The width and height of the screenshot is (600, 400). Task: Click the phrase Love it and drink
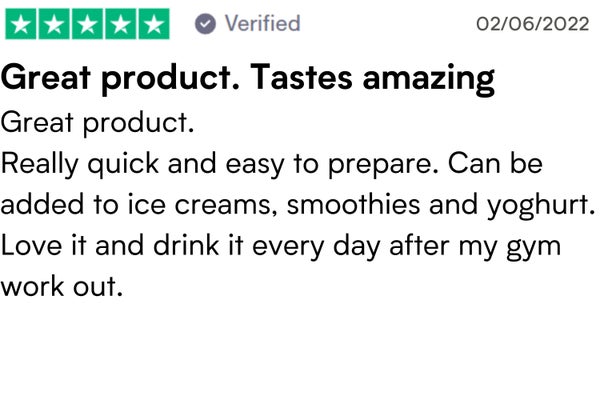110,245
